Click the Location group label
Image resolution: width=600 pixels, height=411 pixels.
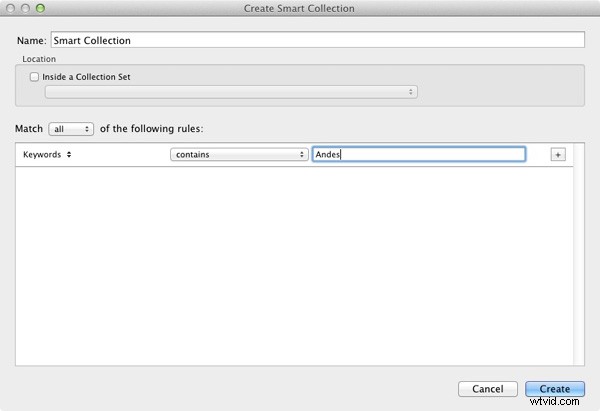click(x=39, y=59)
